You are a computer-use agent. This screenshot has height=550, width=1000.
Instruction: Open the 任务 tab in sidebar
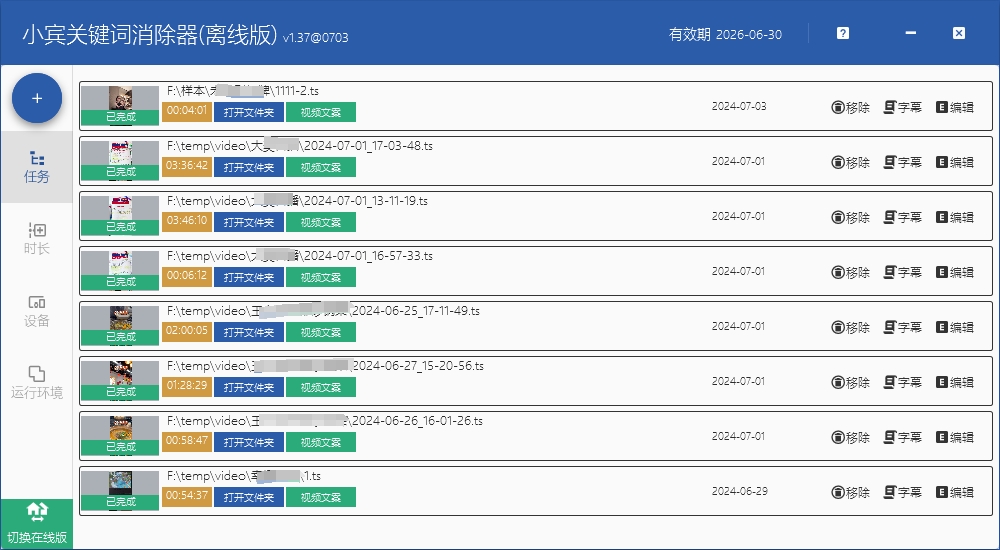coord(37,167)
